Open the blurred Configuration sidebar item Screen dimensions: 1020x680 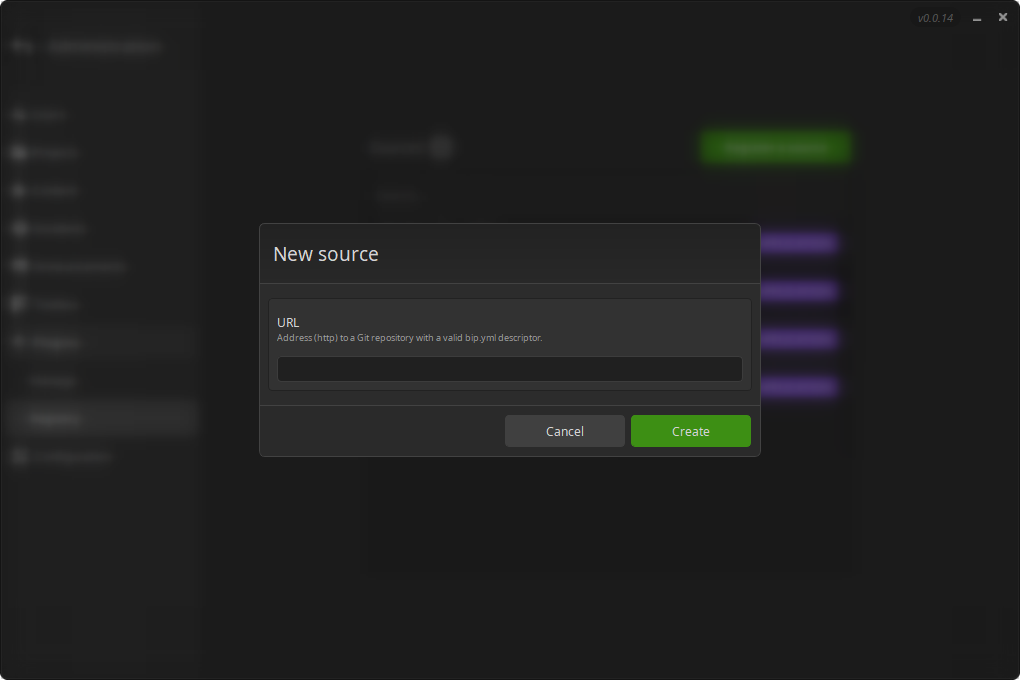(65, 456)
